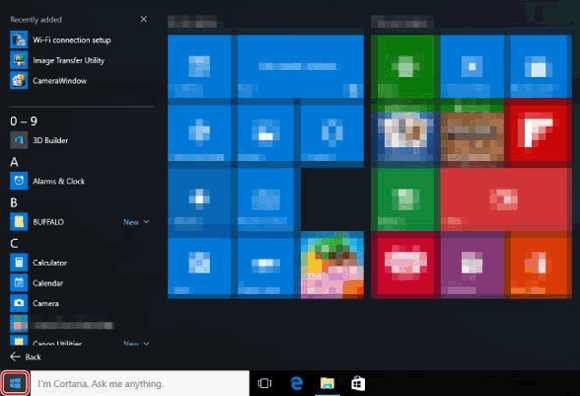Image resolution: width=580 pixels, height=396 pixels.
Task: Jump to the letter C index header
Action: point(14,243)
